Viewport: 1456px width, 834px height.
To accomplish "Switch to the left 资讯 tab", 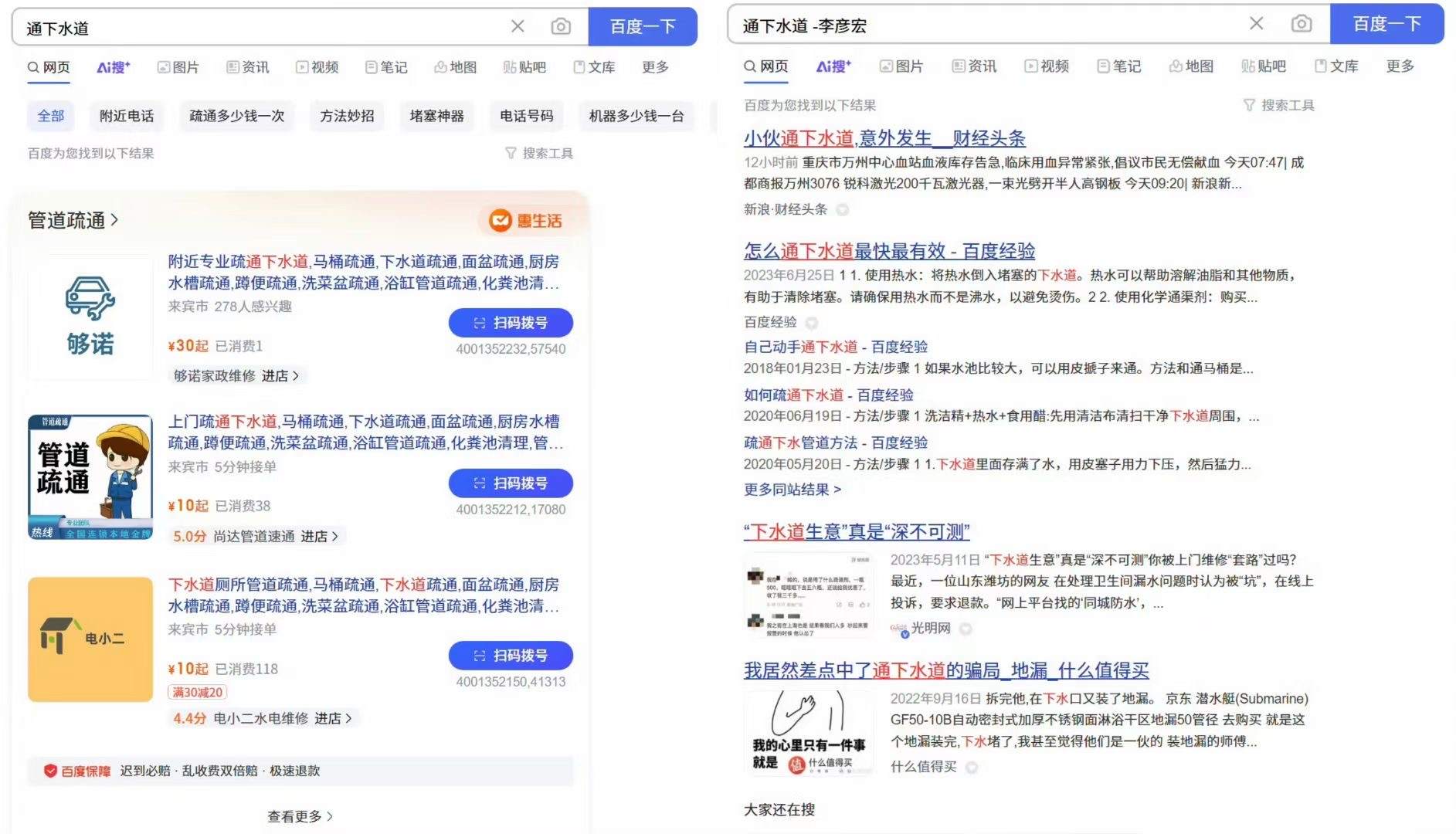I will tap(248, 67).
